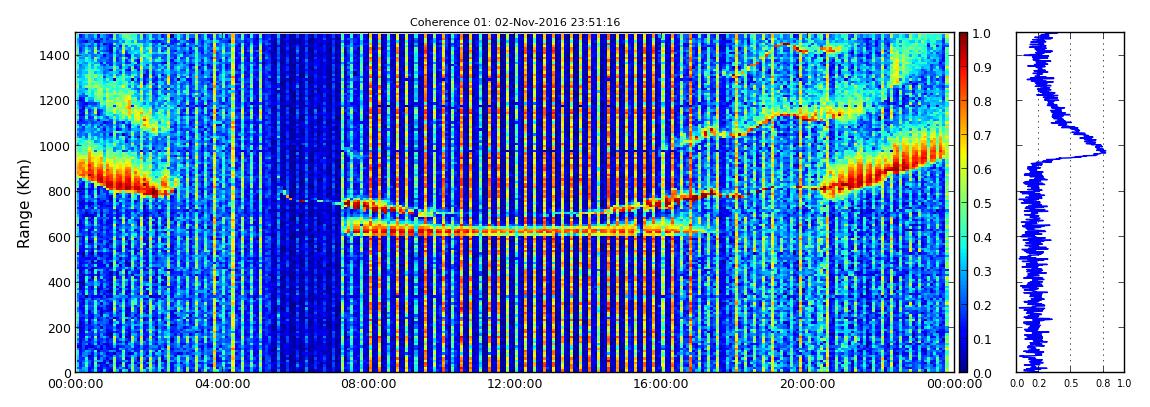
Task: Click the 600 range tick label
Action: click(59, 237)
